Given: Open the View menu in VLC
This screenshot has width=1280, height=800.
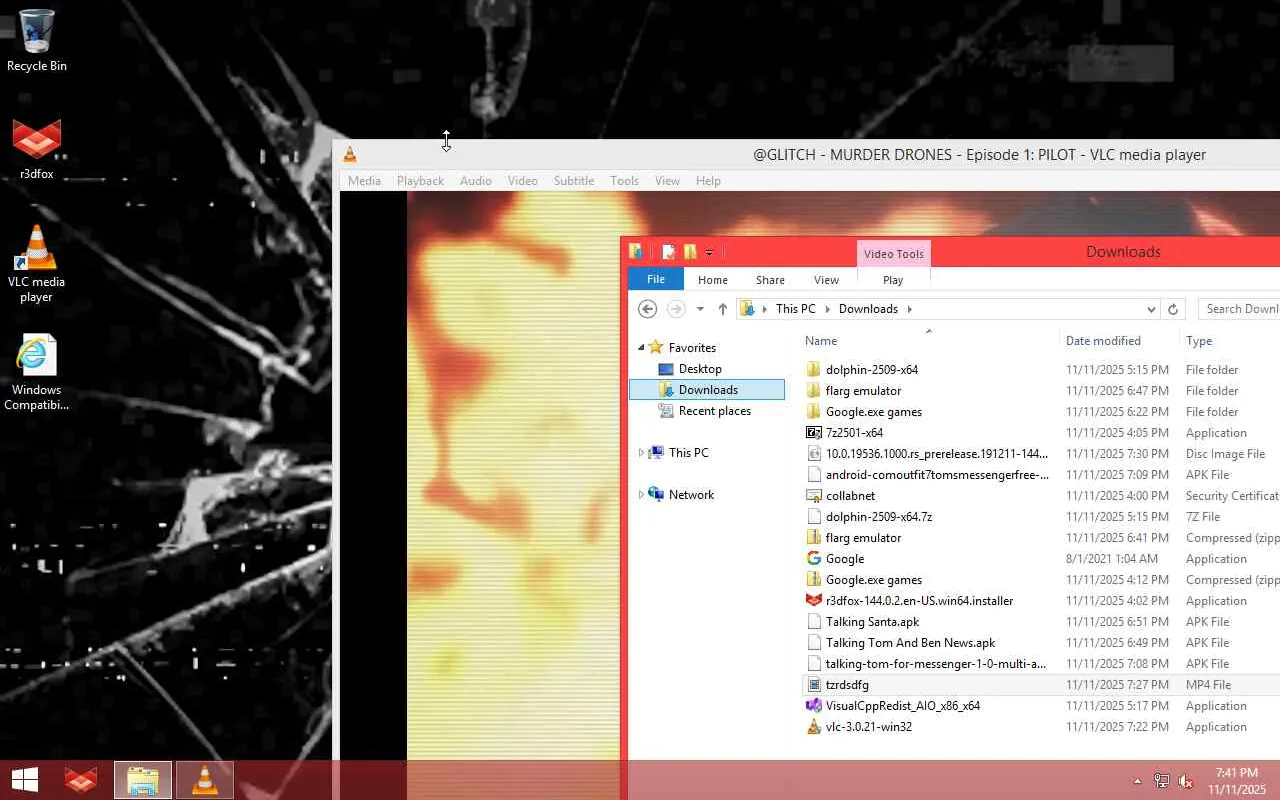Looking at the screenshot, I should click(x=667, y=181).
